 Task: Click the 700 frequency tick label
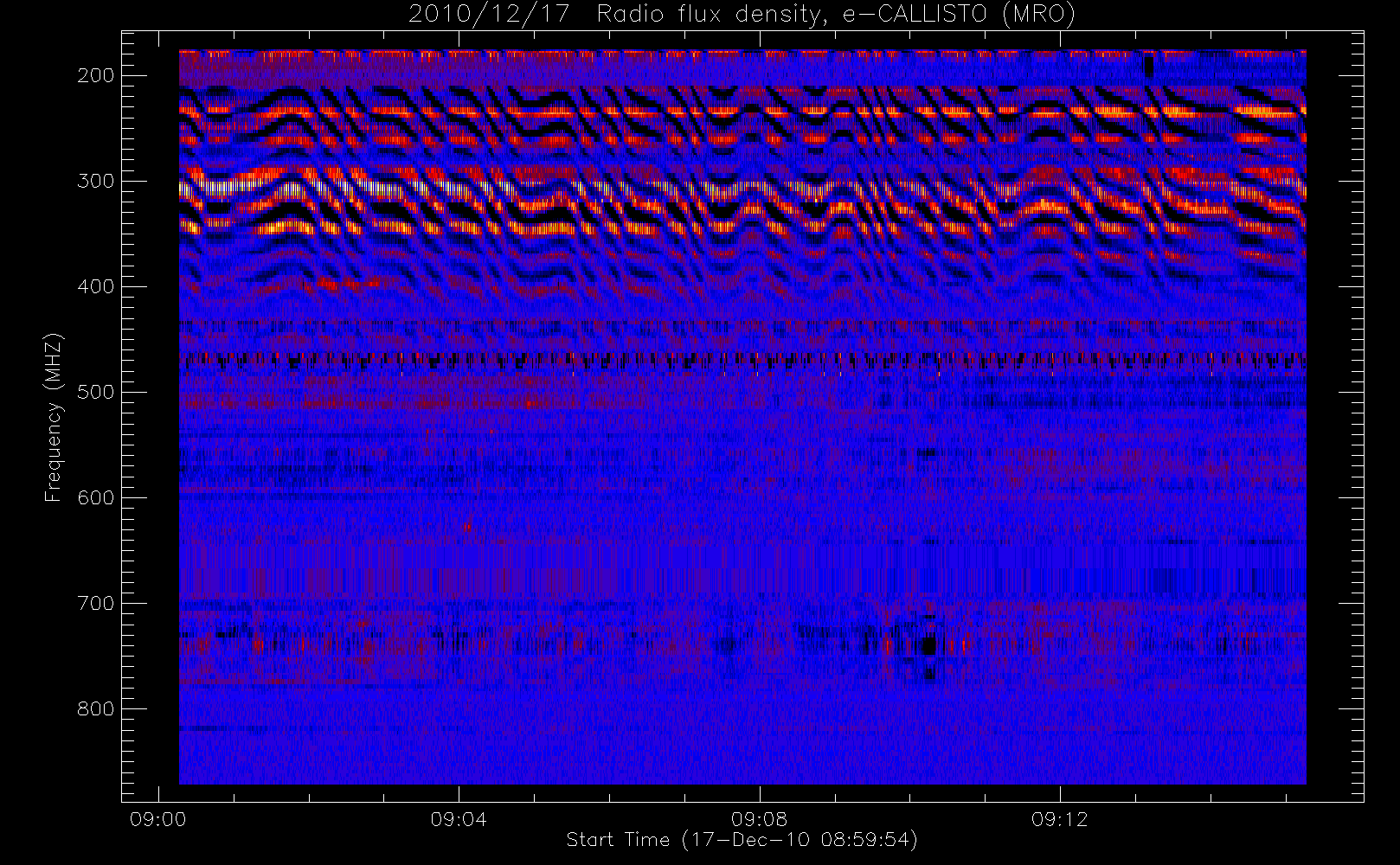click(x=96, y=603)
